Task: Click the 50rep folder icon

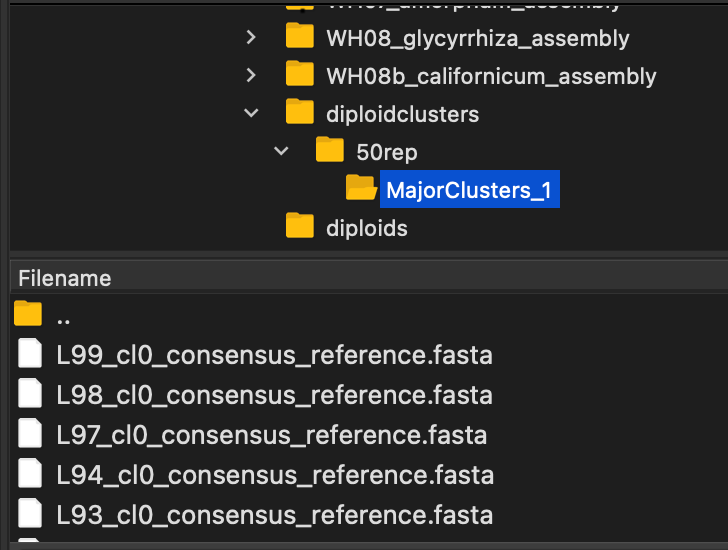Action: (x=329, y=150)
